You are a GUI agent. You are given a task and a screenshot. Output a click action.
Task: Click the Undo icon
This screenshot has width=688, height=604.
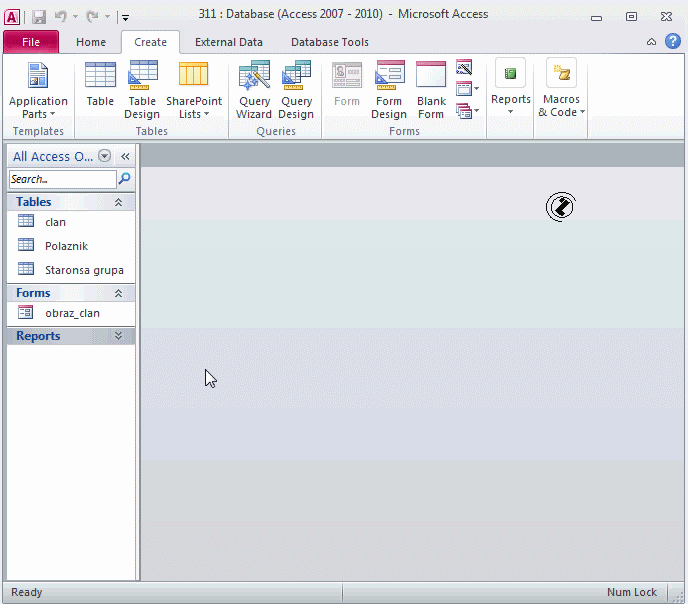[x=61, y=17]
